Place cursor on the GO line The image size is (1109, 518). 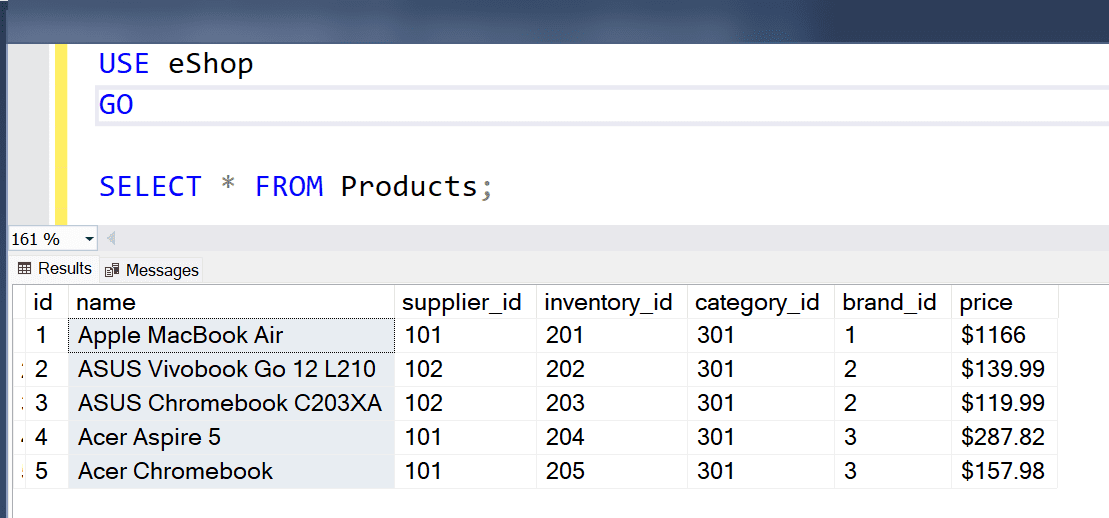[602, 105]
